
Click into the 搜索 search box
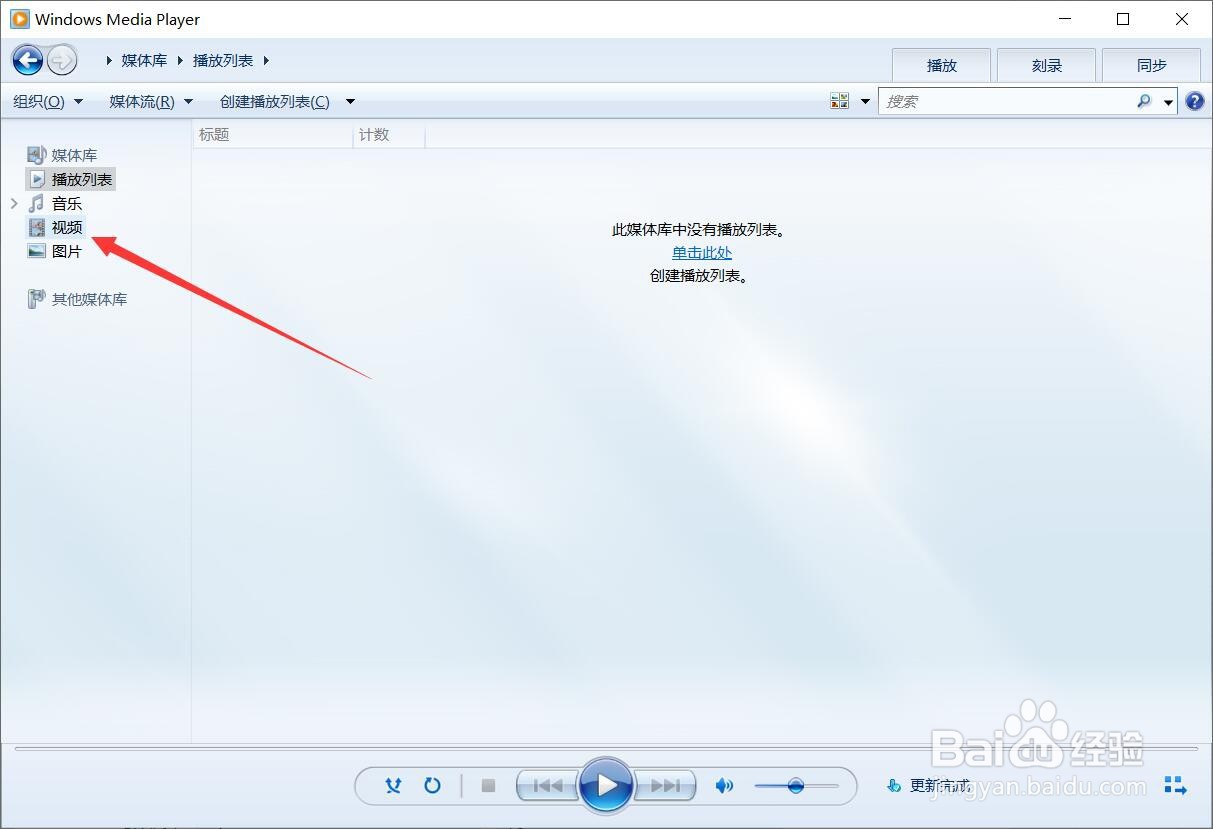[1005, 101]
